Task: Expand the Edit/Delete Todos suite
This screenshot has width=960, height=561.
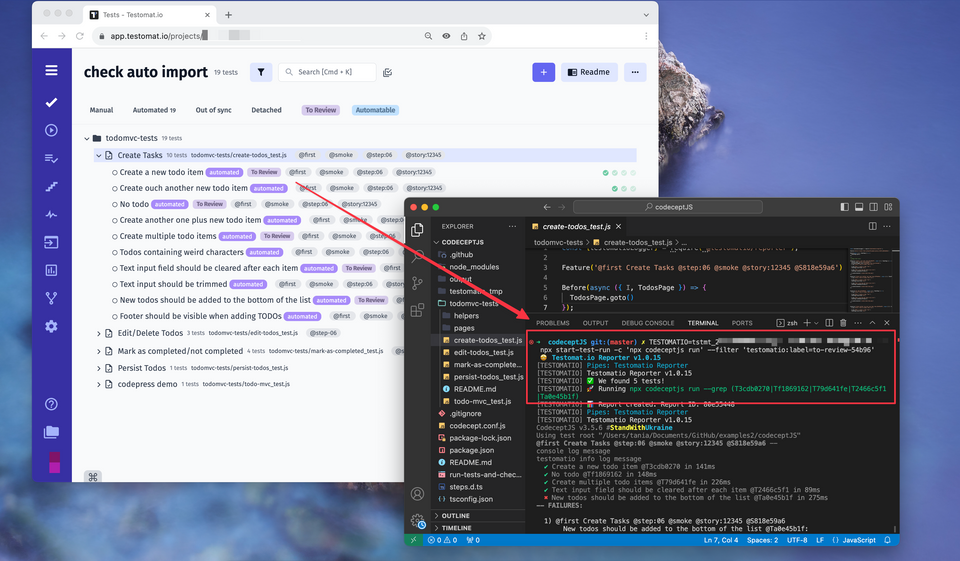Action: (x=99, y=333)
